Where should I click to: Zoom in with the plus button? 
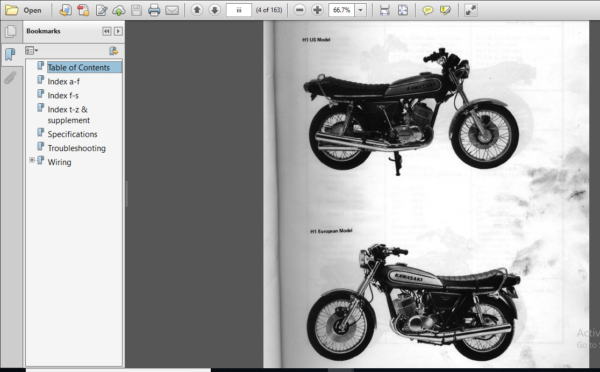pyautogui.click(x=317, y=10)
